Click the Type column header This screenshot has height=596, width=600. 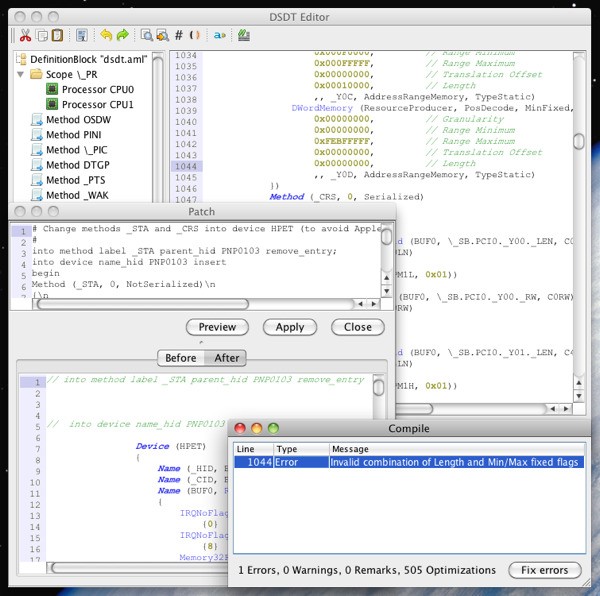[x=301, y=449]
